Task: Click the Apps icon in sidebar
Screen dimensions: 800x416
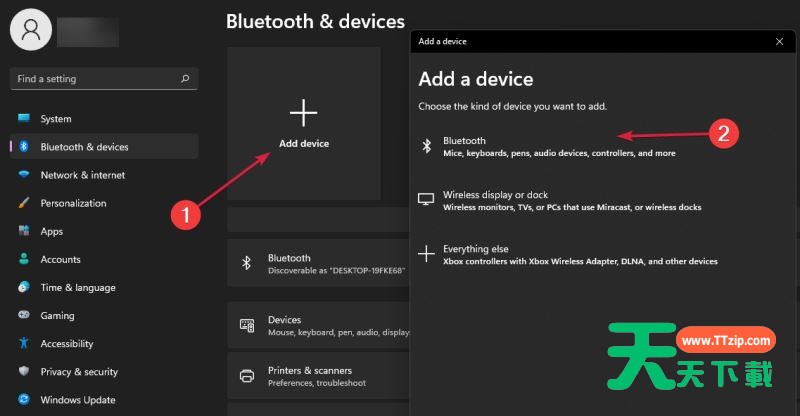Action: (x=23, y=231)
